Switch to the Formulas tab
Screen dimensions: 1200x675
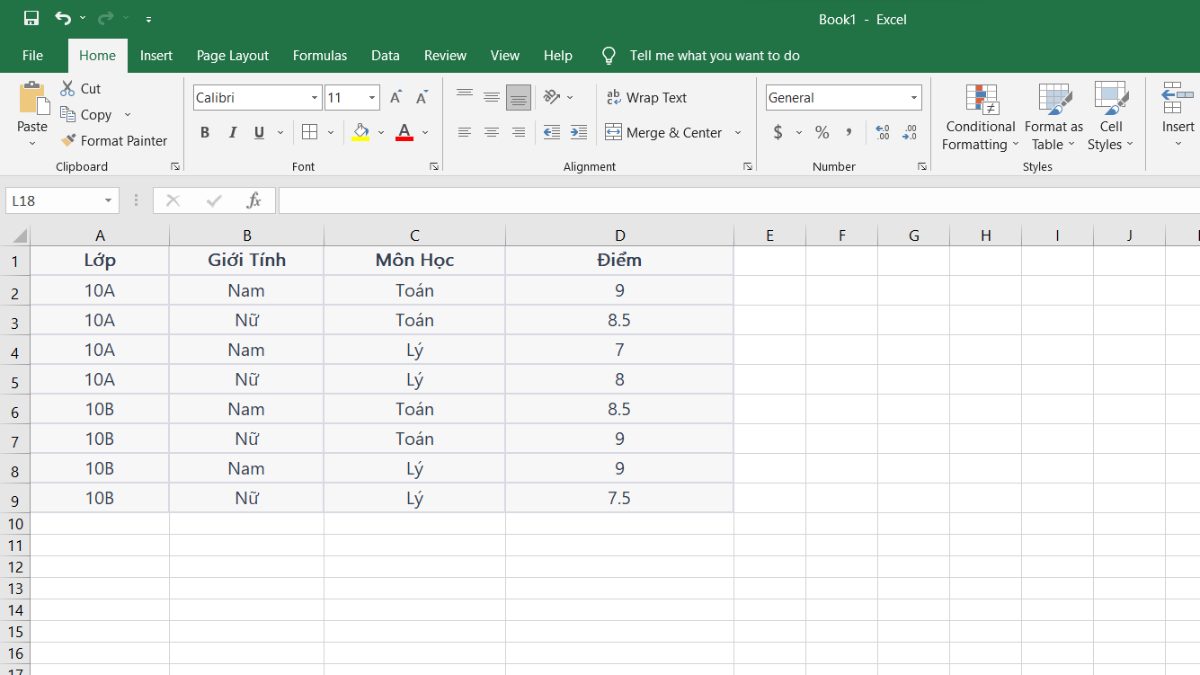click(320, 56)
